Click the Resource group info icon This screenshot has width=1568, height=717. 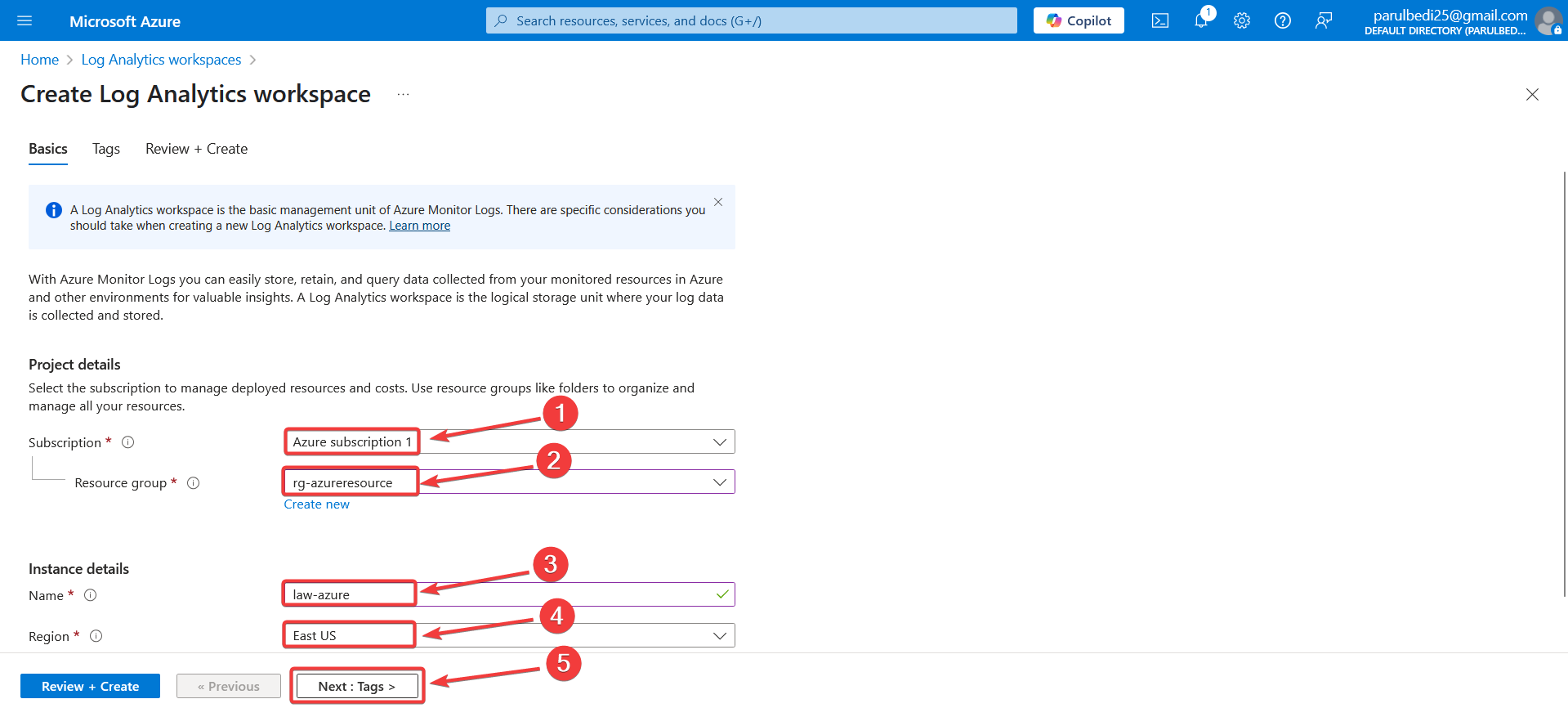pos(193,483)
